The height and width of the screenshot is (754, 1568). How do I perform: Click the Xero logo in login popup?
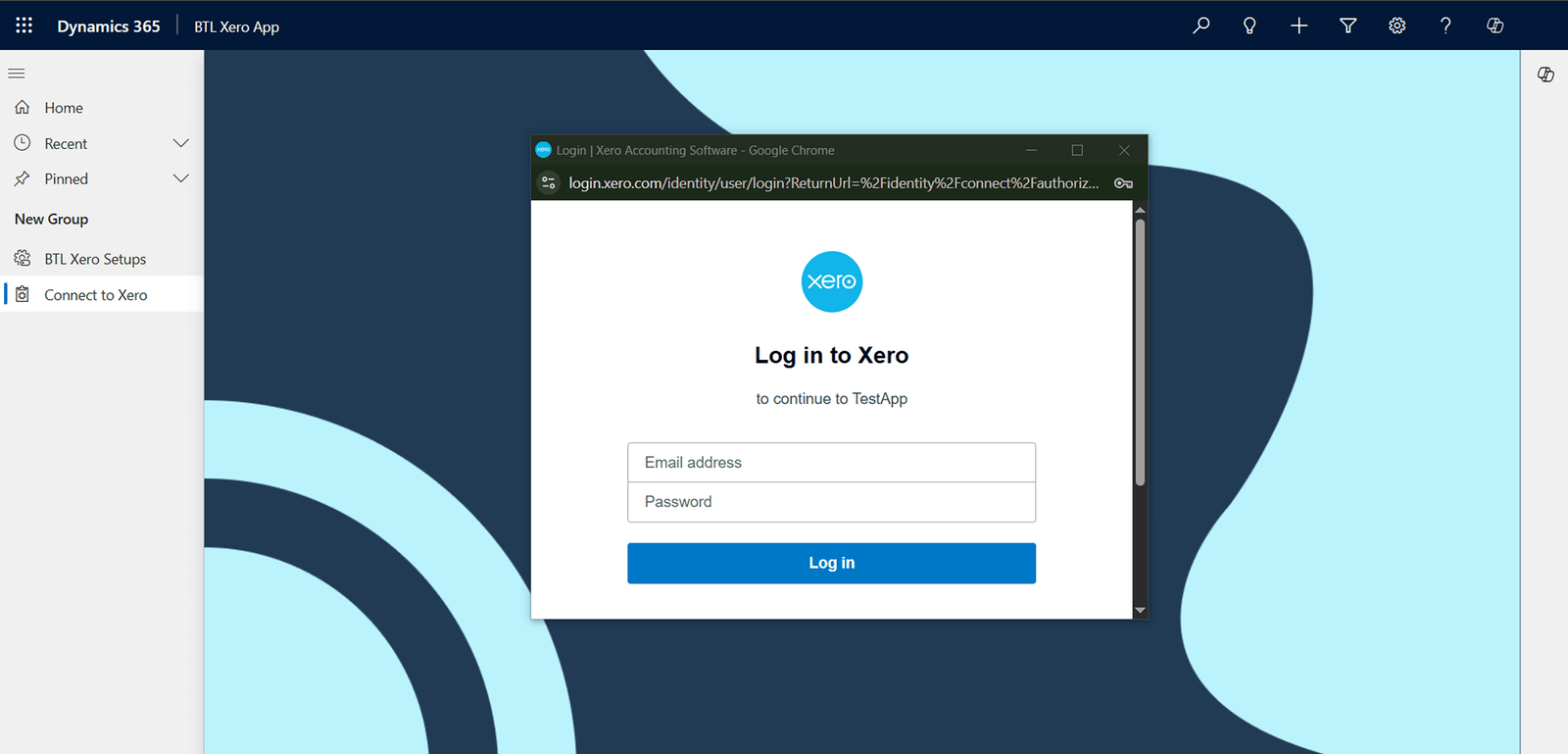click(x=832, y=281)
